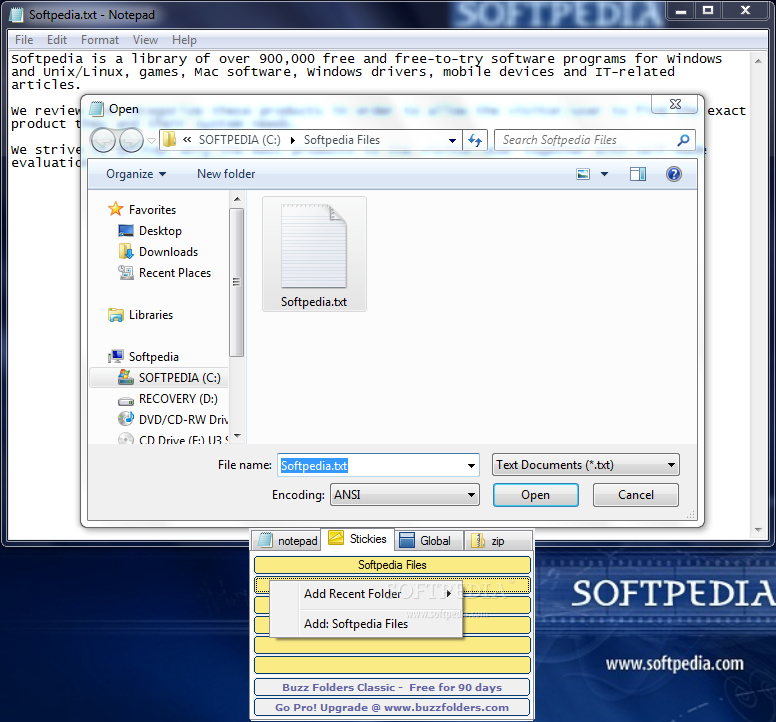776x722 pixels.
Task: Click the Libraries icon in sidebar
Action: coord(116,315)
